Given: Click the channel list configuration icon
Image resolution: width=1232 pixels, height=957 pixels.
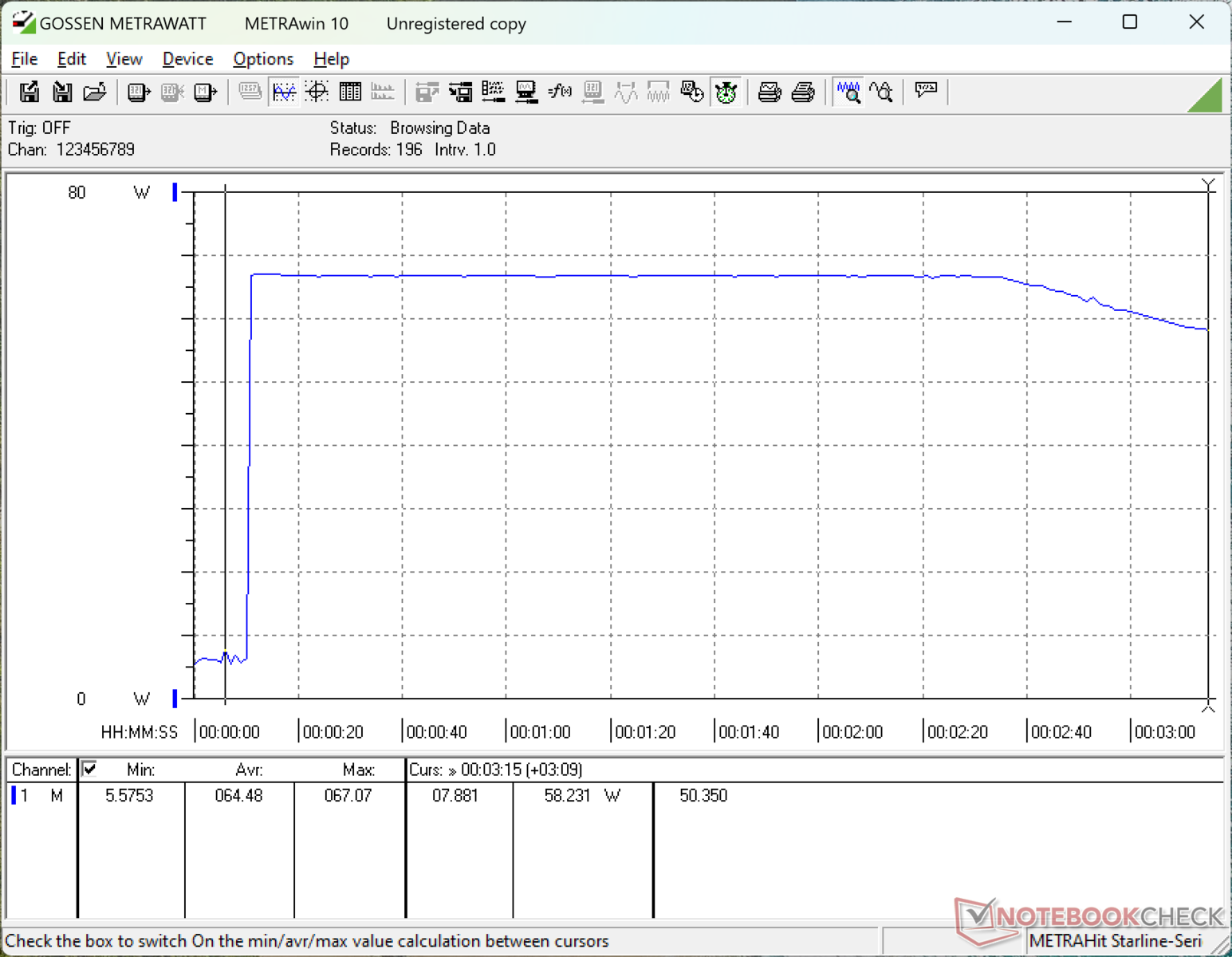Looking at the screenshot, I should (x=493, y=93).
